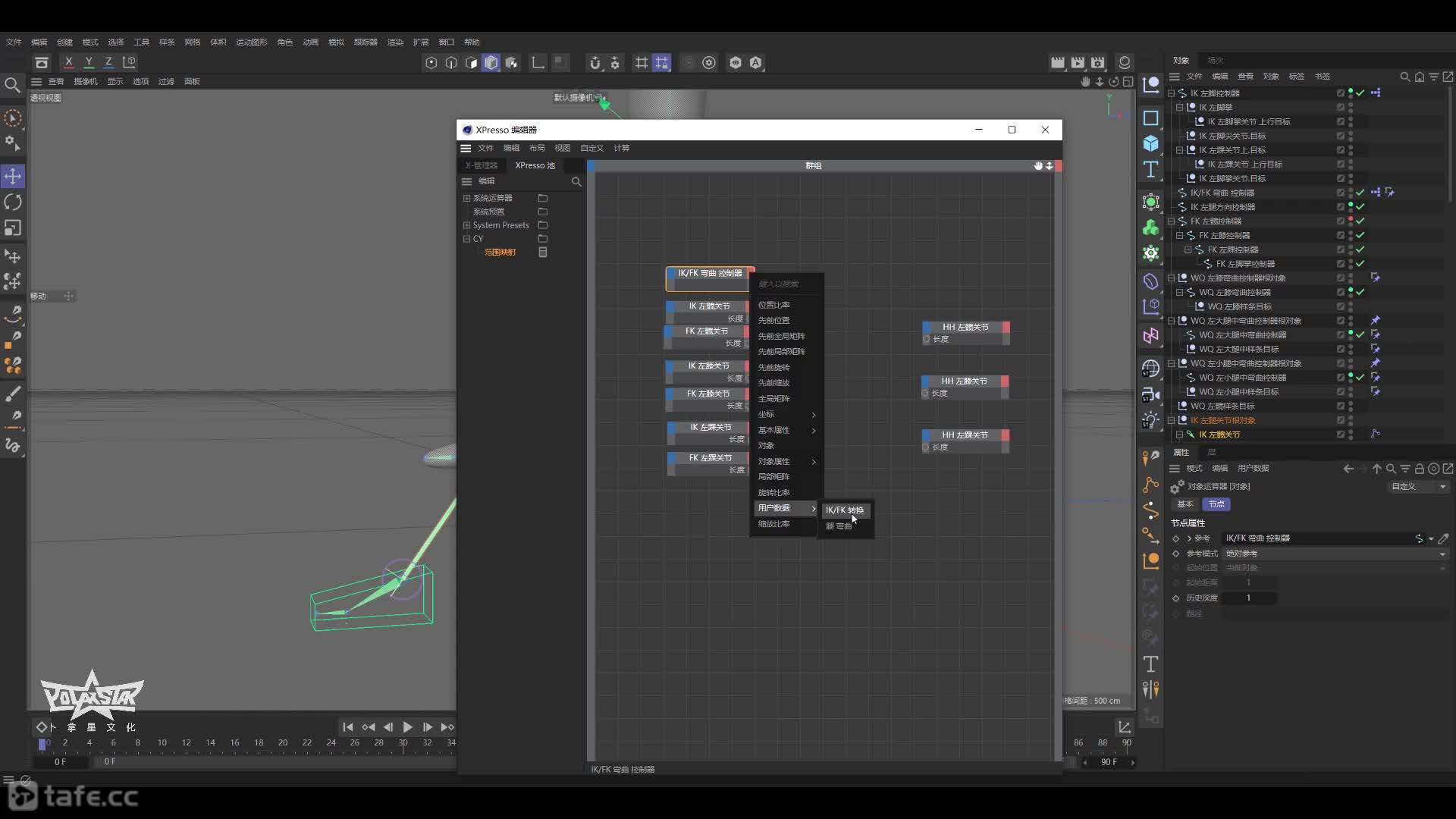Click the Cube primitive icon in right palette
Screen dimensions: 1456x819
point(1150,143)
